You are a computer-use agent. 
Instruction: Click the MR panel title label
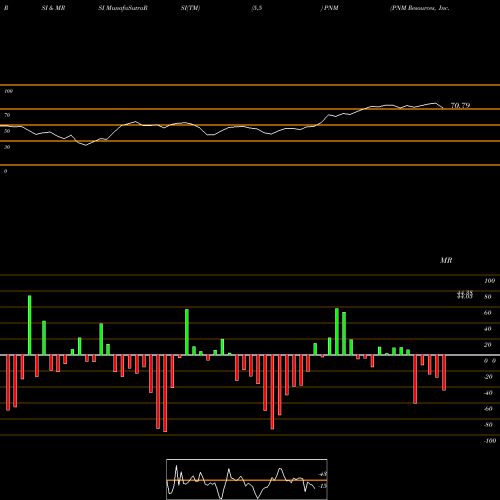pos(446,260)
